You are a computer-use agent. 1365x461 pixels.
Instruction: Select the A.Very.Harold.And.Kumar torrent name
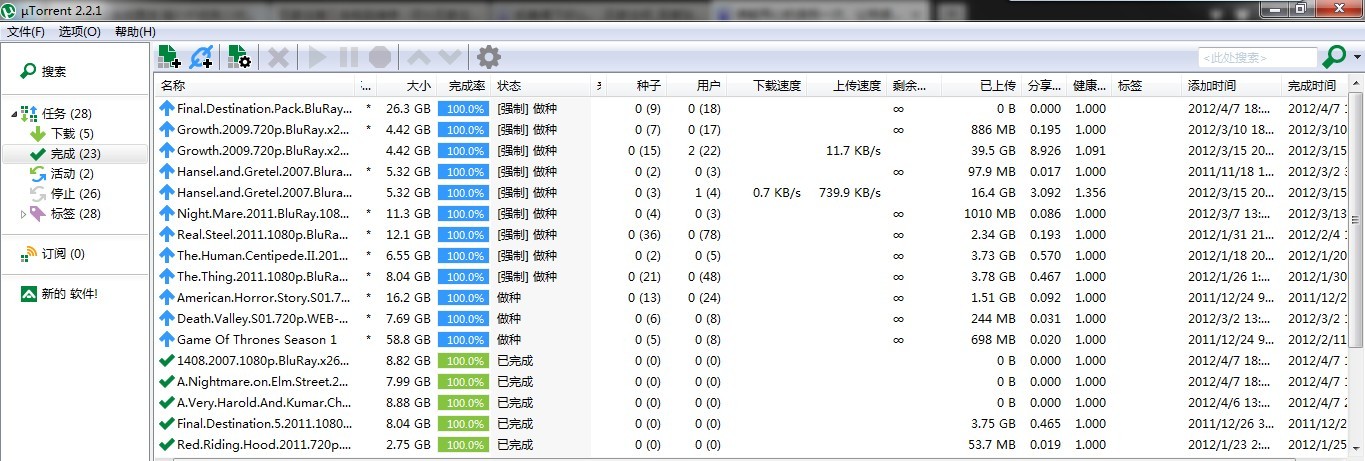(264, 402)
